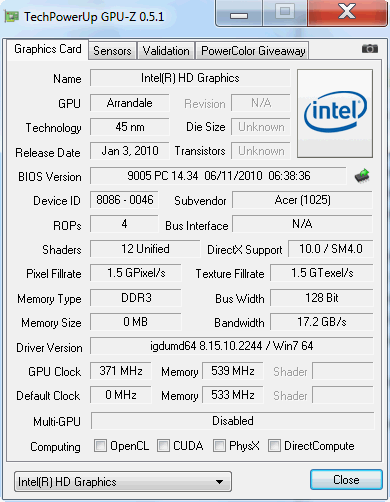
Task: Click the Computing label
Action: 55,447
